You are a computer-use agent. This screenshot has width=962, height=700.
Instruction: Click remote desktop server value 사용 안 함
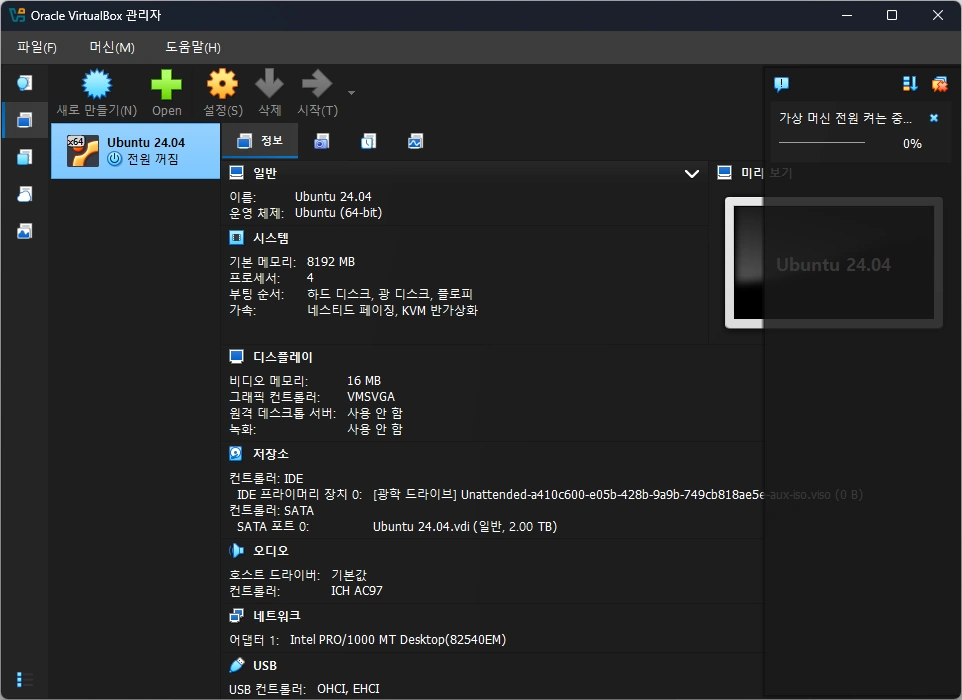(375, 413)
